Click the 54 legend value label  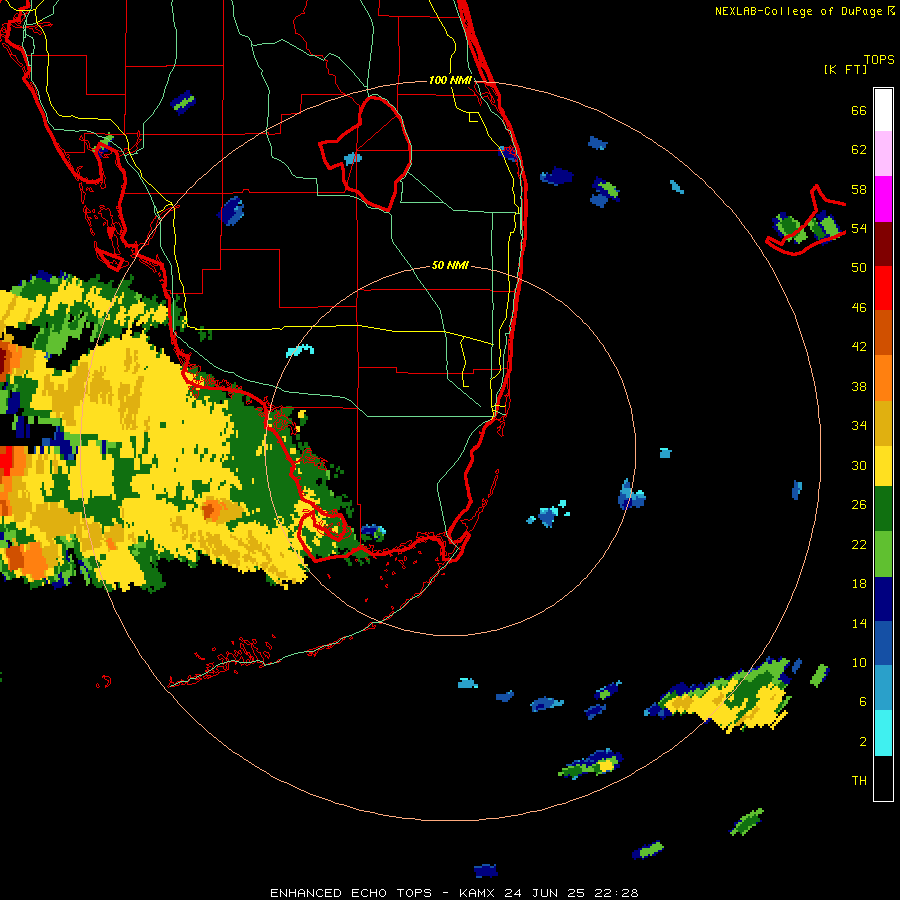point(859,228)
